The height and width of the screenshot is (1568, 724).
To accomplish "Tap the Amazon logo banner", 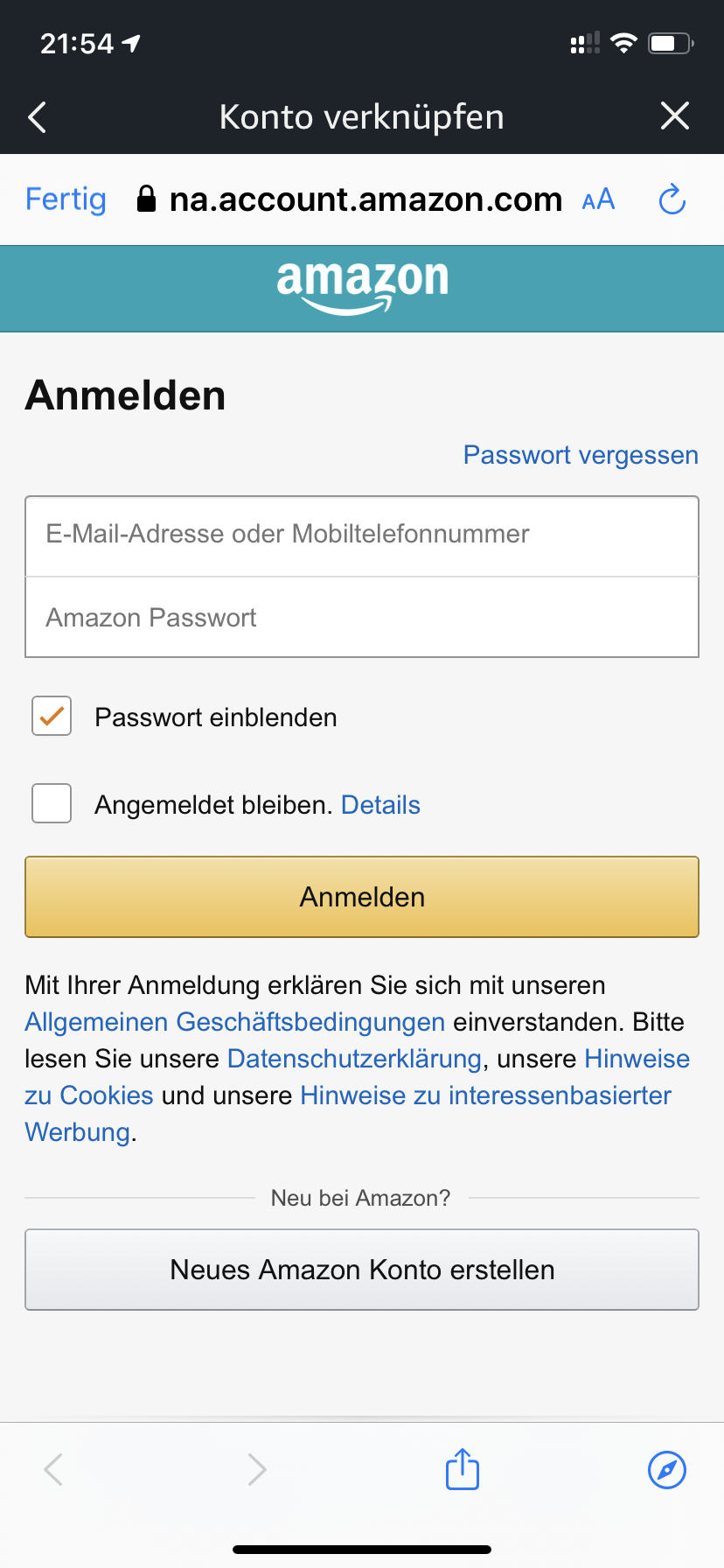I will 362,288.
